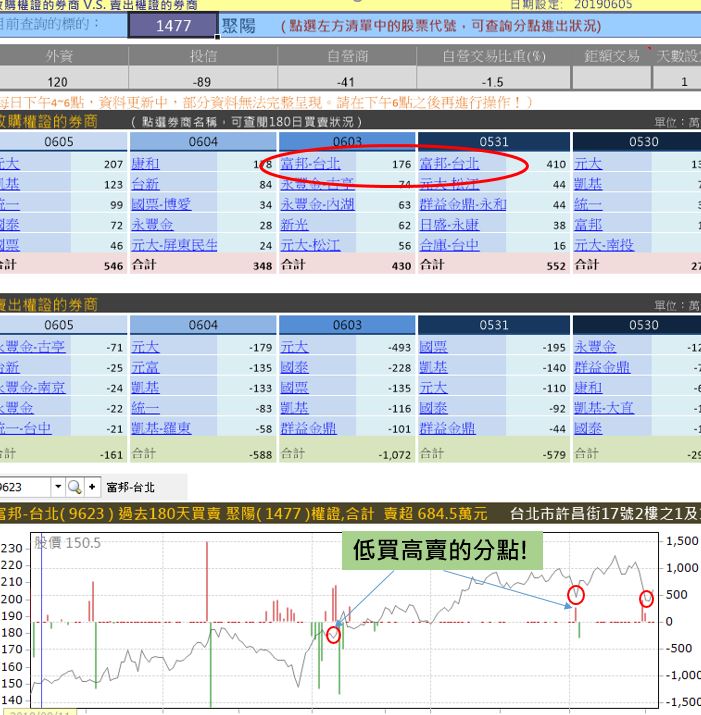
Task: Click the 鉅額交易 column header
Action: click(612, 56)
